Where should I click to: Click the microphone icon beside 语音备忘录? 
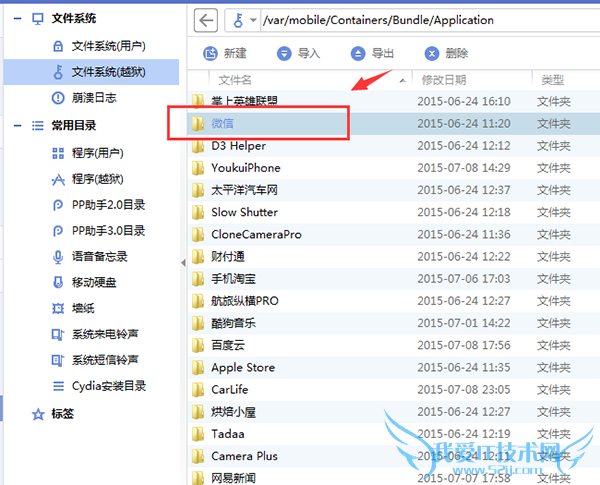click(x=58, y=257)
